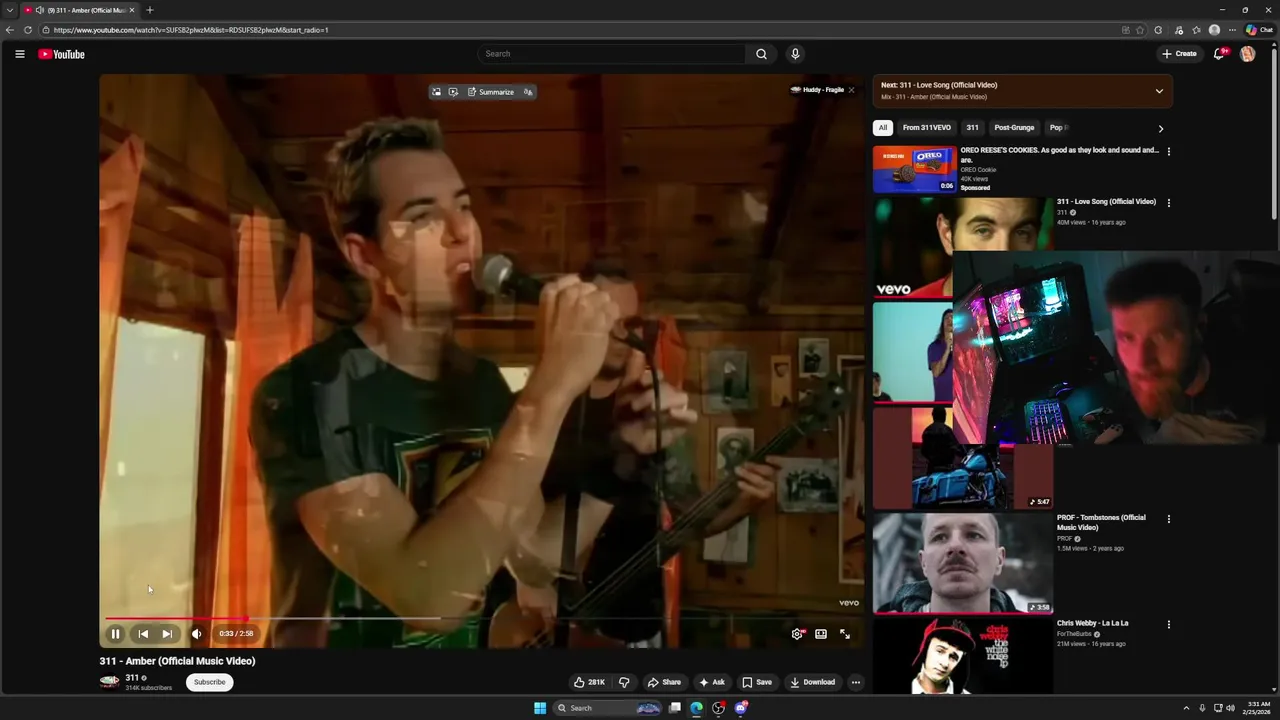The height and width of the screenshot is (720, 1280).
Task: Start voice search with the microphone
Action: (795, 54)
